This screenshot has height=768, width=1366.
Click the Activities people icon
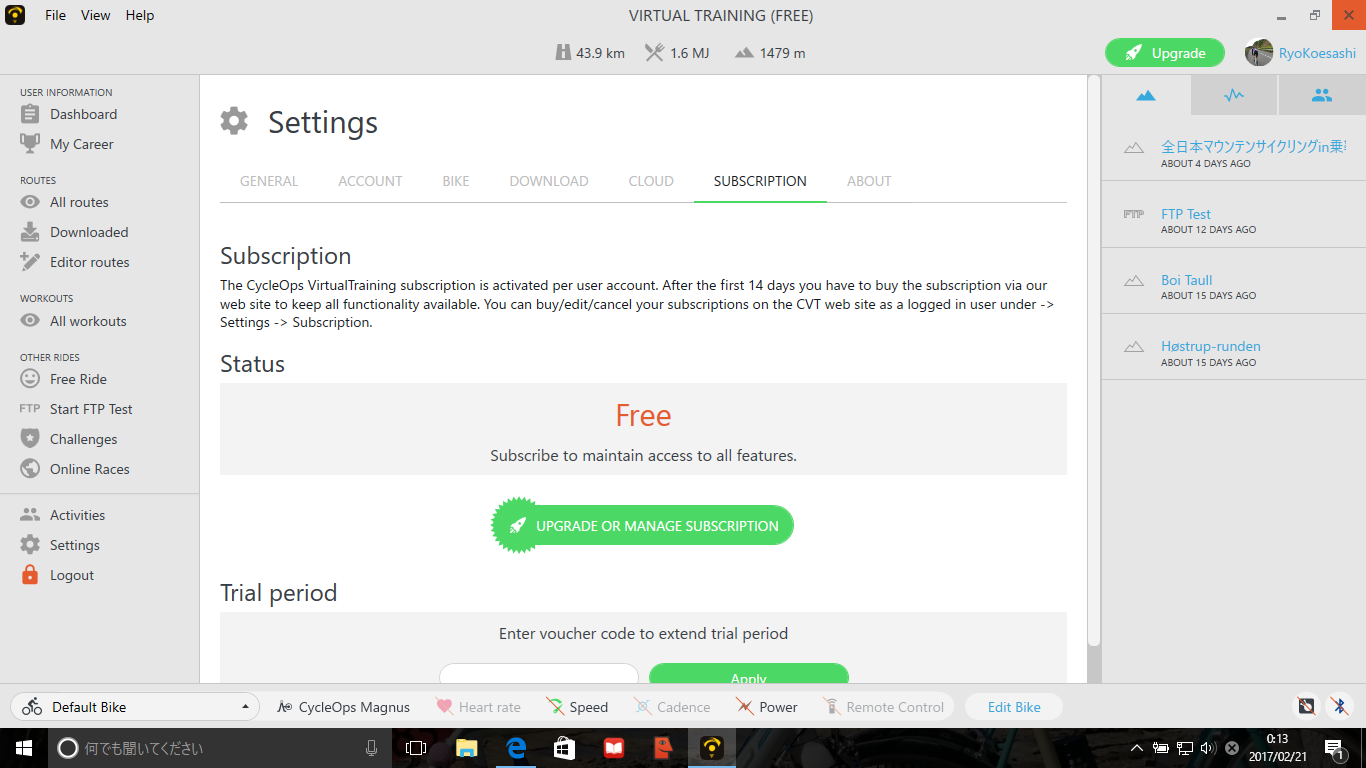point(30,515)
